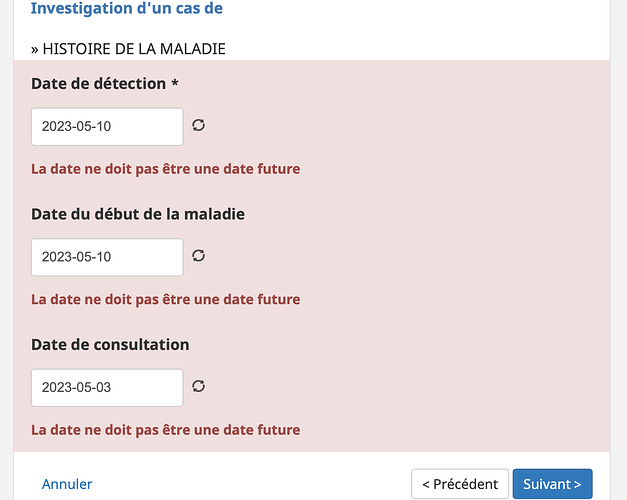Open the Investigation d'un cas de heading
This screenshot has height=500, width=627.
[x=127, y=9]
